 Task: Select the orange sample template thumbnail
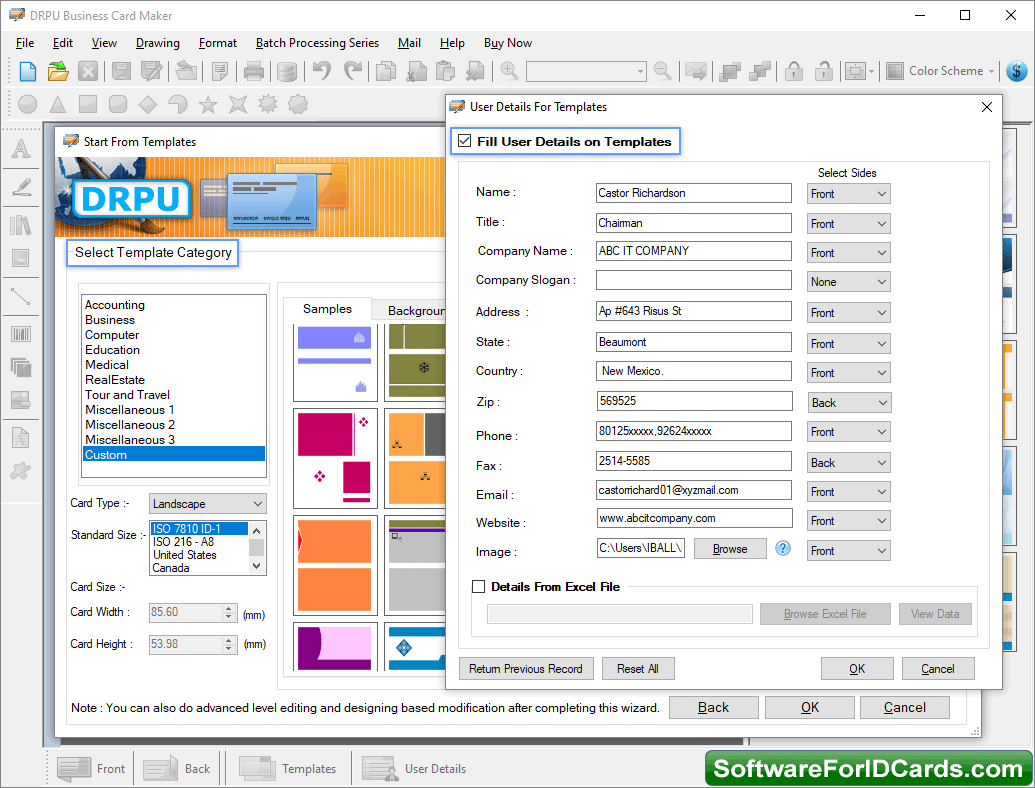tap(335, 566)
